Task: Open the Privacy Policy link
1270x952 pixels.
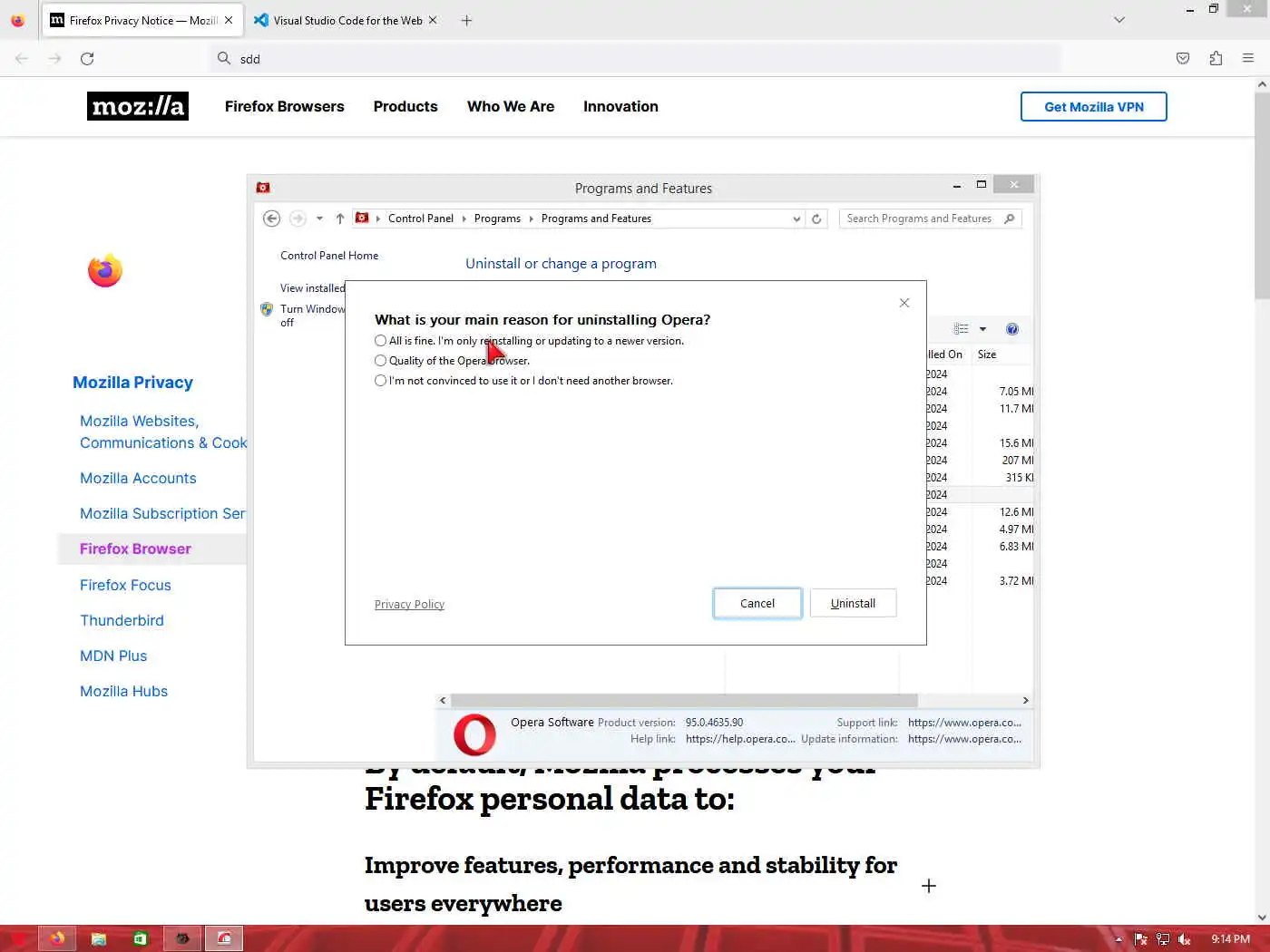Action: [x=409, y=605]
